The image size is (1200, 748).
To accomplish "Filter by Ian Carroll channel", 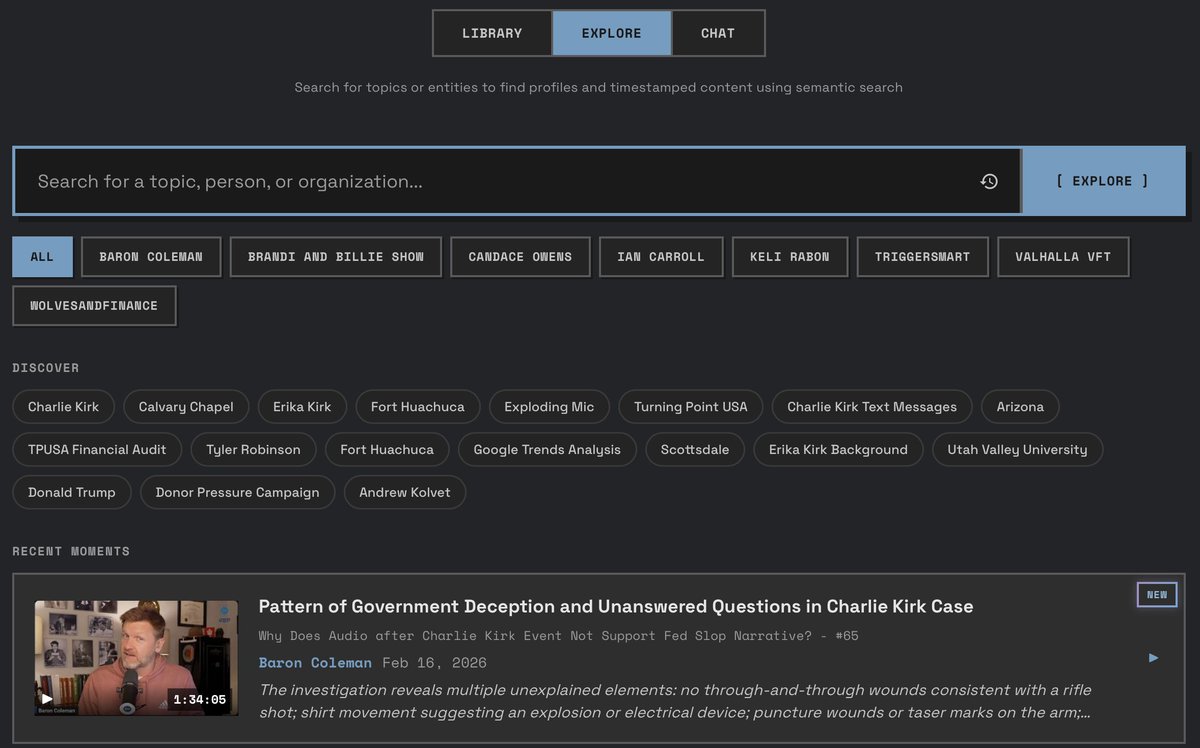I will click(x=661, y=257).
